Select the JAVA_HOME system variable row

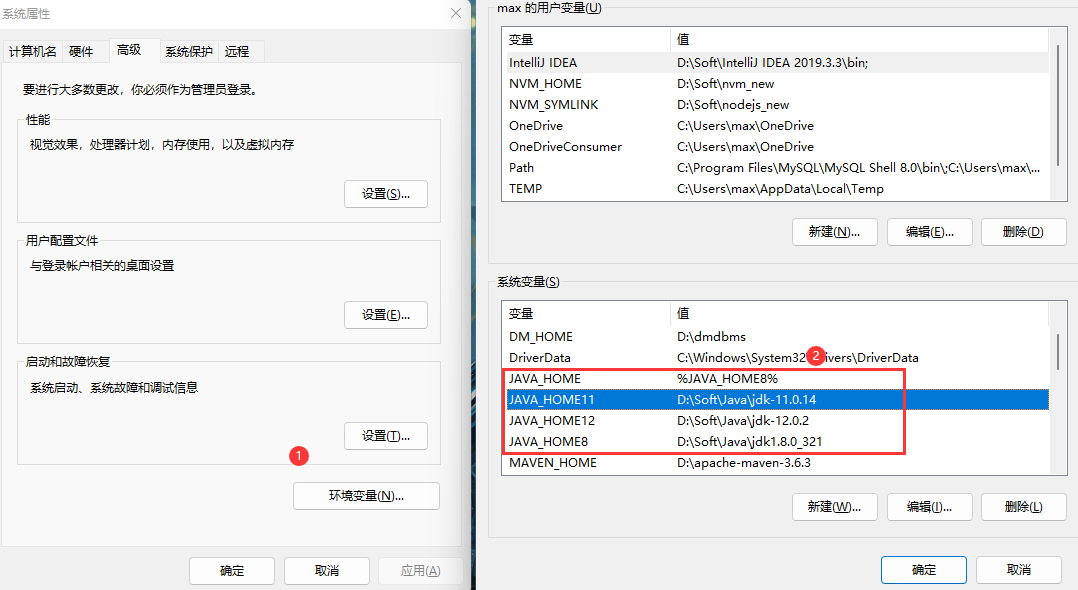click(x=776, y=379)
